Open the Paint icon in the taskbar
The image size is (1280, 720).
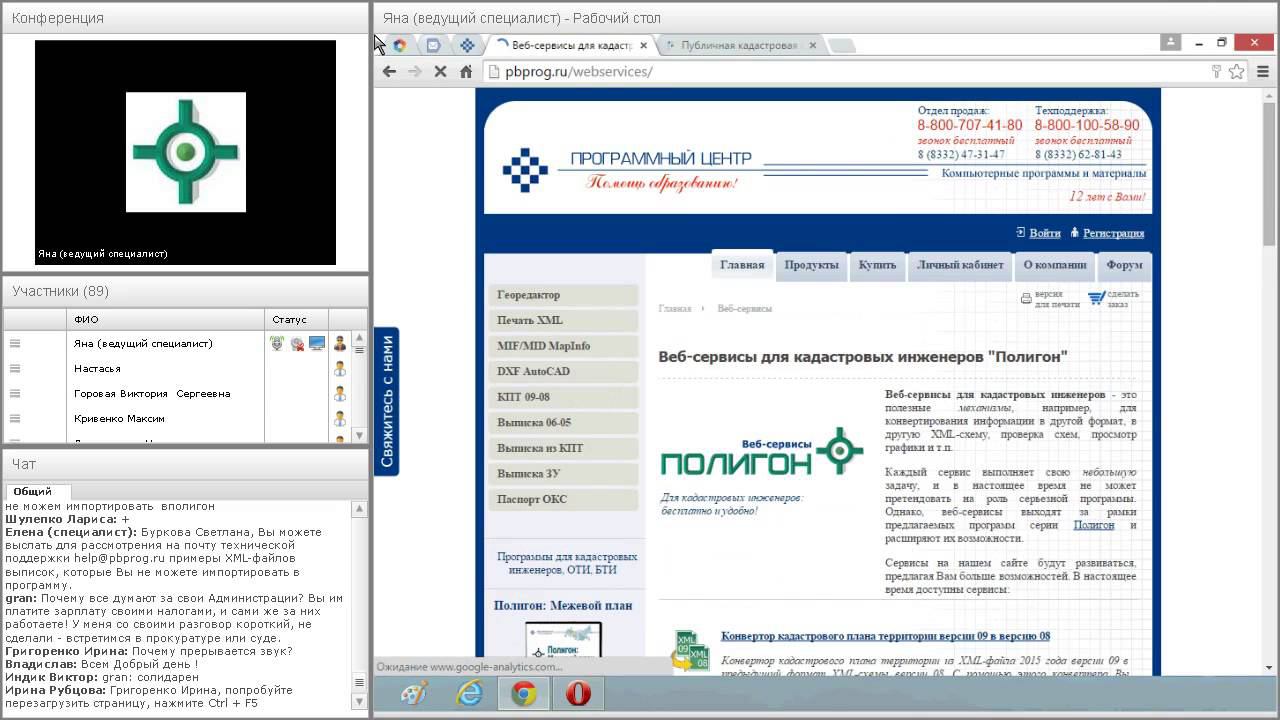414,694
